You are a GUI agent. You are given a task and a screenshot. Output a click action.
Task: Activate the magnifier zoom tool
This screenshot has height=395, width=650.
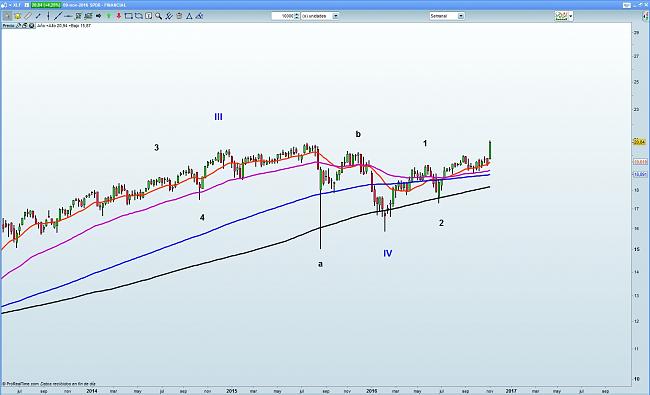coord(158,16)
